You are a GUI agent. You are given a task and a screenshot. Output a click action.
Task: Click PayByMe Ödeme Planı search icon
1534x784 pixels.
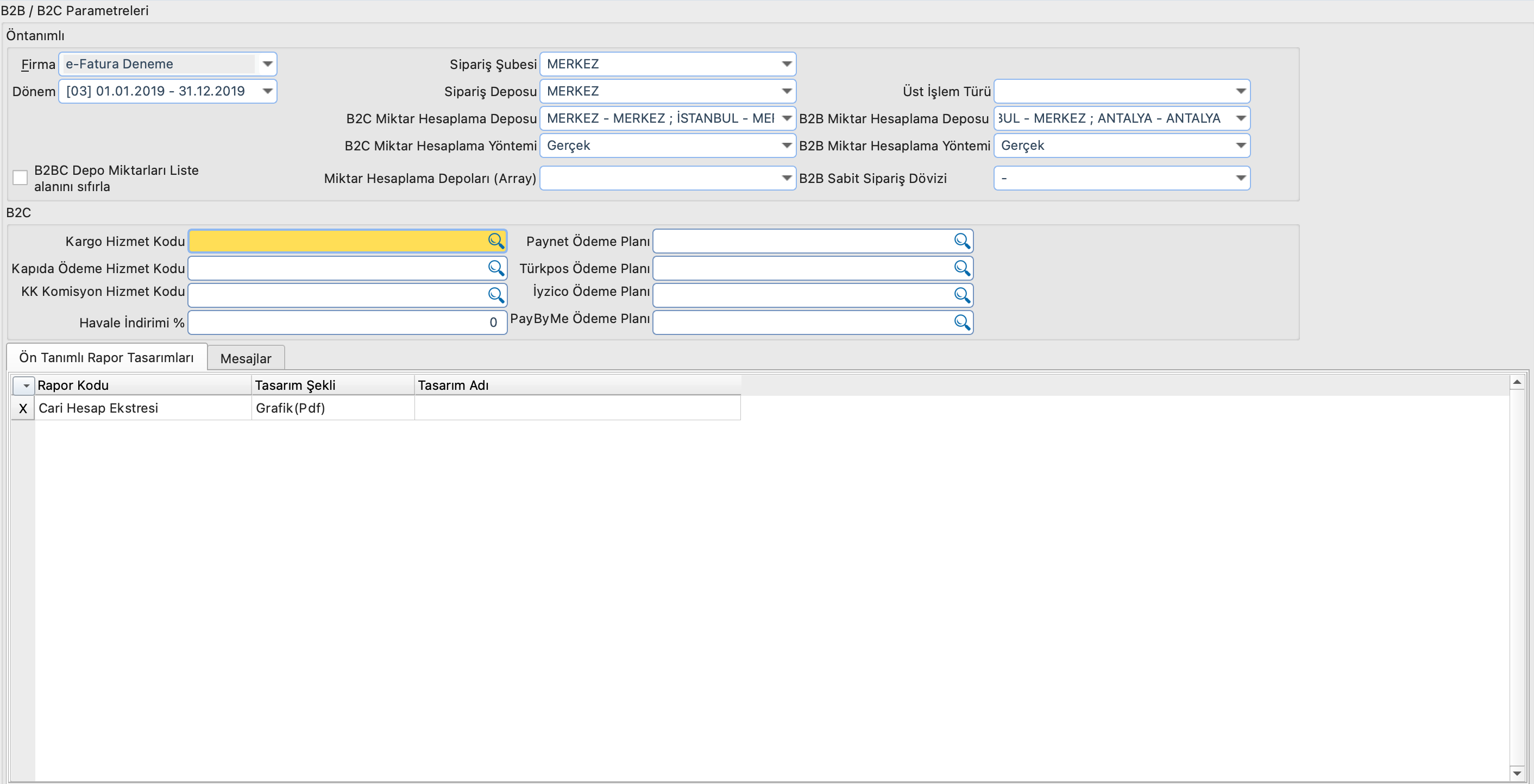[961, 322]
